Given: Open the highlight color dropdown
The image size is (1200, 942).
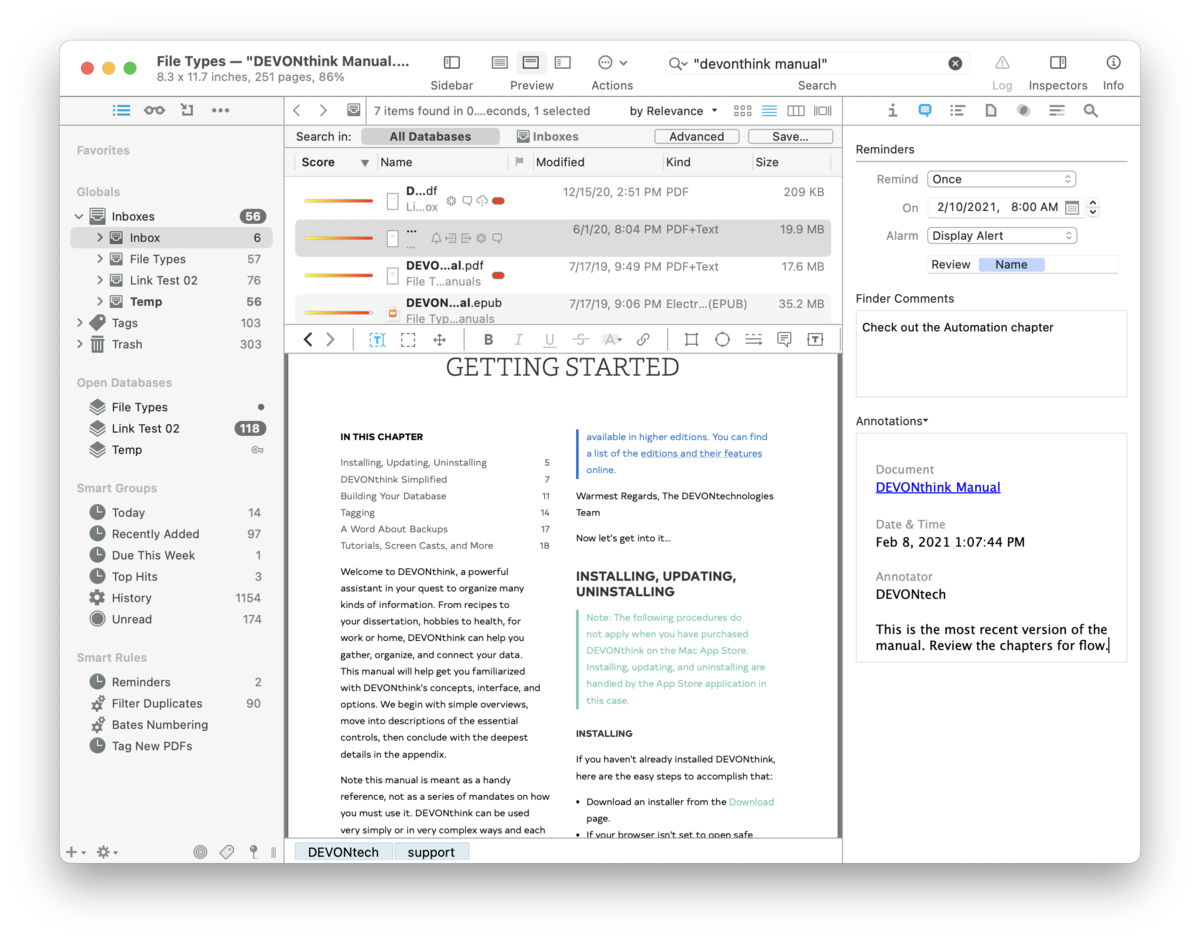Looking at the screenshot, I should click(613, 340).
